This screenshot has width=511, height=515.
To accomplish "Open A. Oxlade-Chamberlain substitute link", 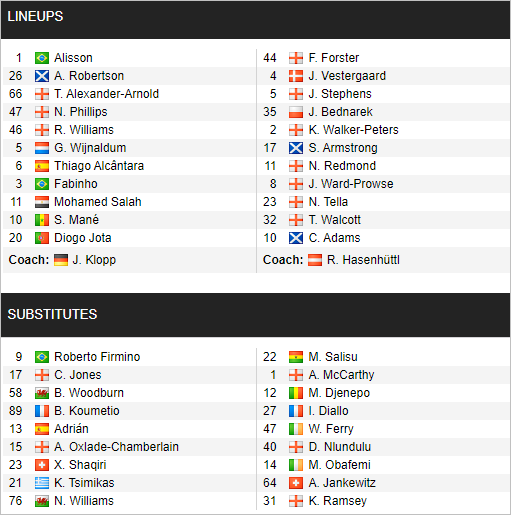I will coord(116,447).
